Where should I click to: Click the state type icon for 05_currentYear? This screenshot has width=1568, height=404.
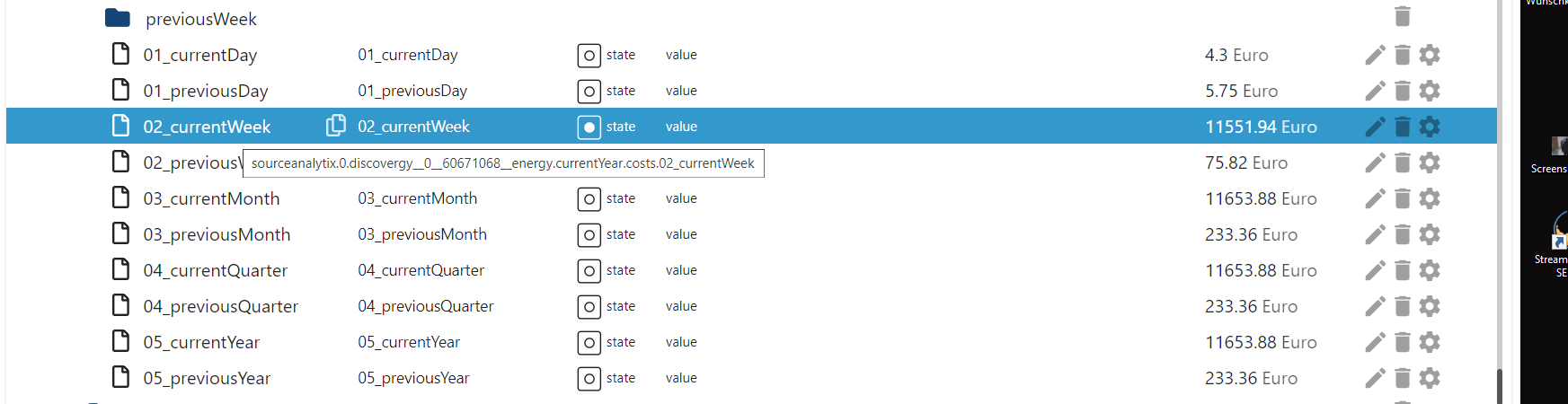(589, 343)
